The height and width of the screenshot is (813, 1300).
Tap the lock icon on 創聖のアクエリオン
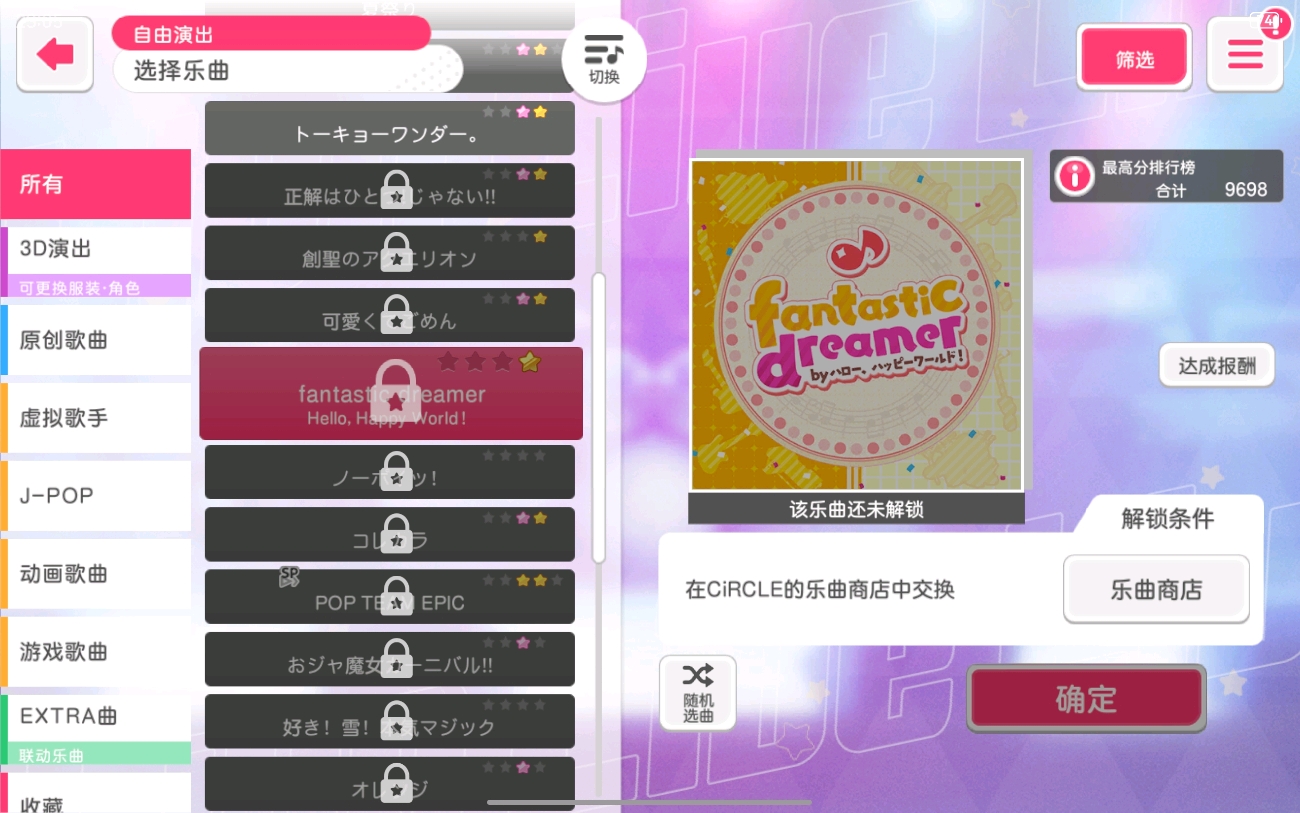coord(397,252)
